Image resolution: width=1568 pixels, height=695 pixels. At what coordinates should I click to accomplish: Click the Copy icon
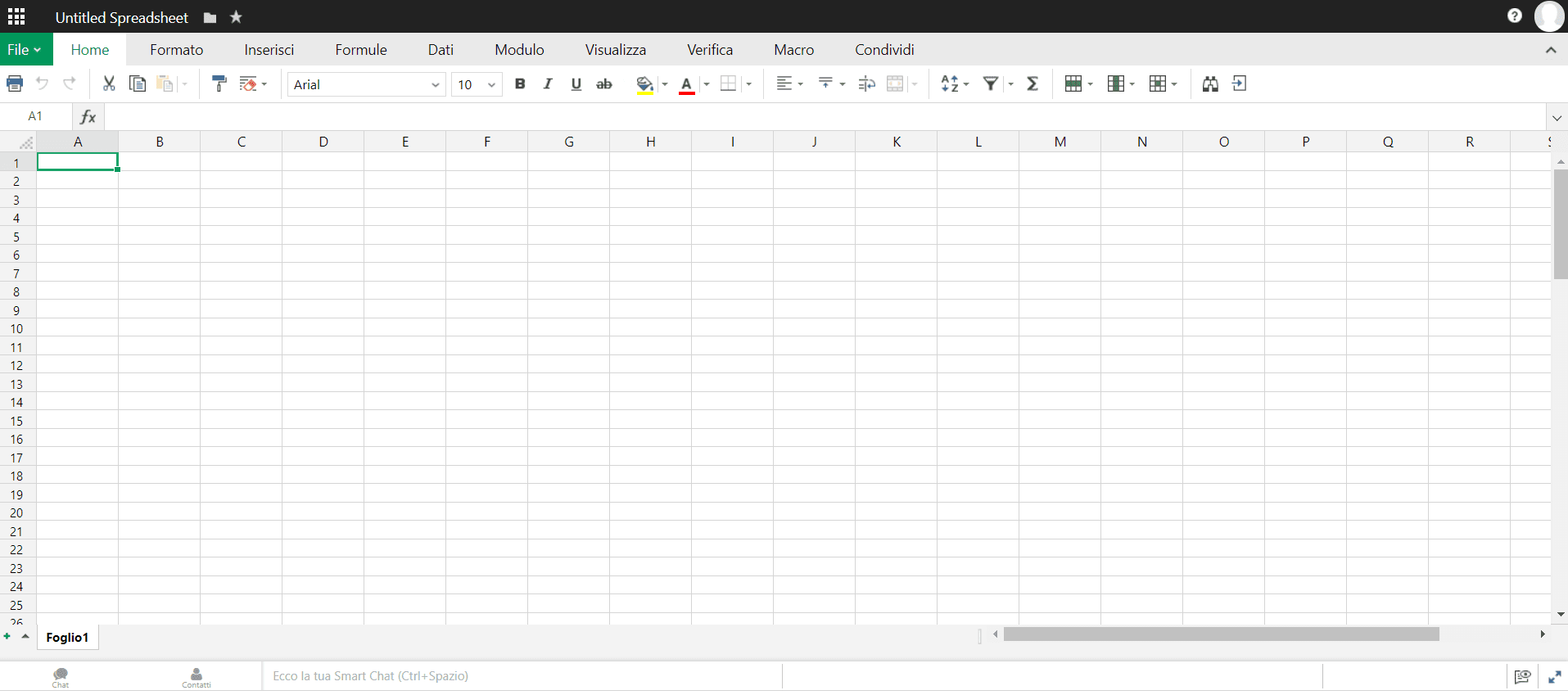coord(138,83)
